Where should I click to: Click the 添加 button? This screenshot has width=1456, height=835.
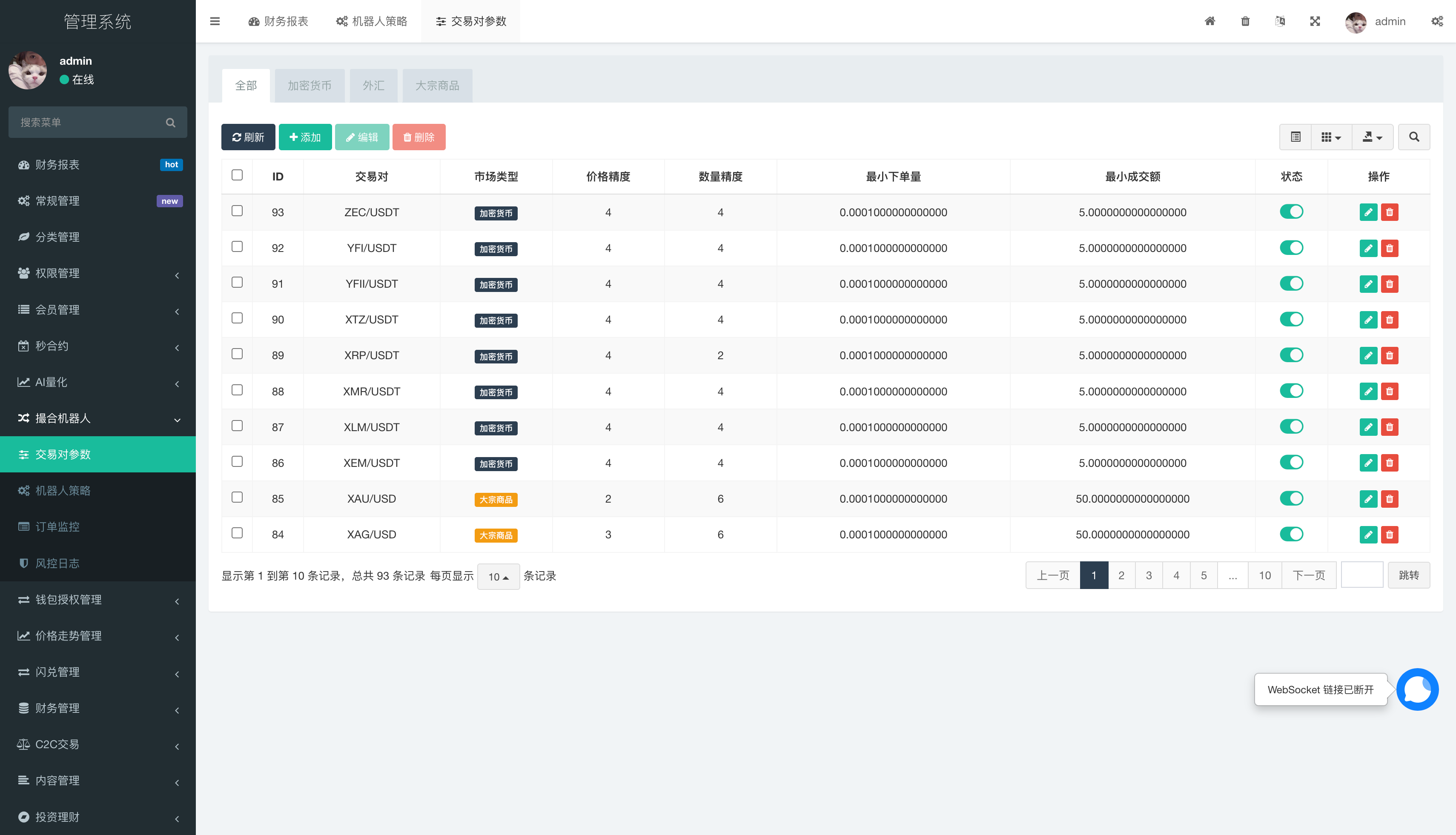pos(305,137)
